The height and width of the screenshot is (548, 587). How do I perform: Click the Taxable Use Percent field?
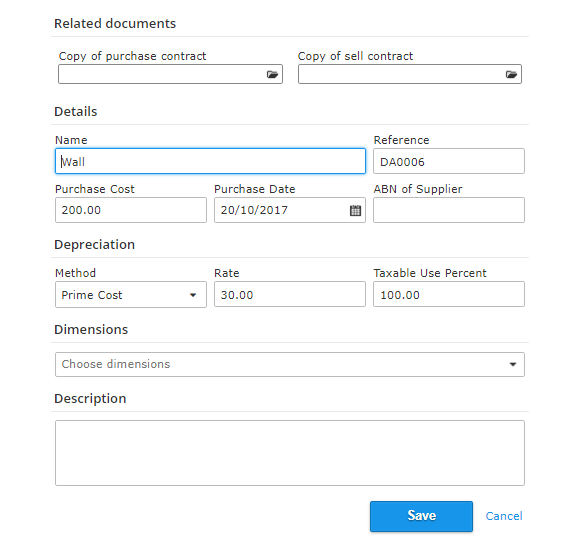(449, 295)
